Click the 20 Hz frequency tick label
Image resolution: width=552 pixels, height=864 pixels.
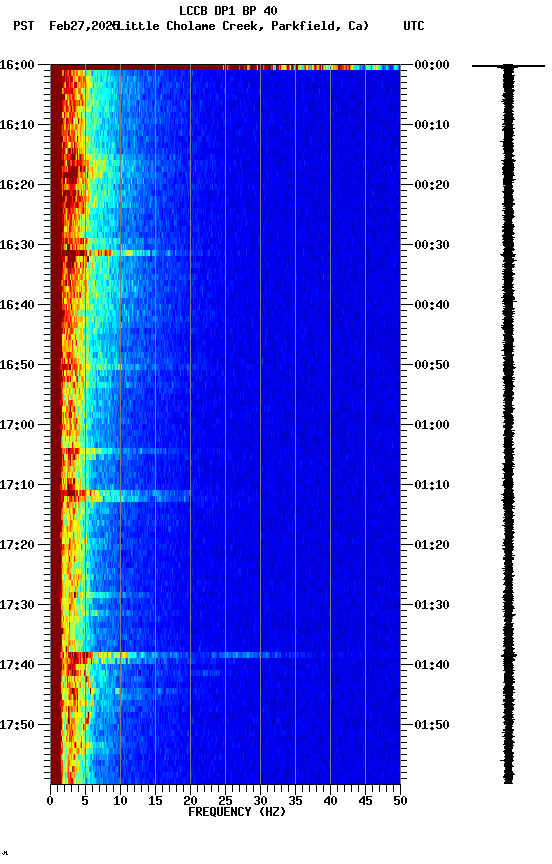(190, 801)
